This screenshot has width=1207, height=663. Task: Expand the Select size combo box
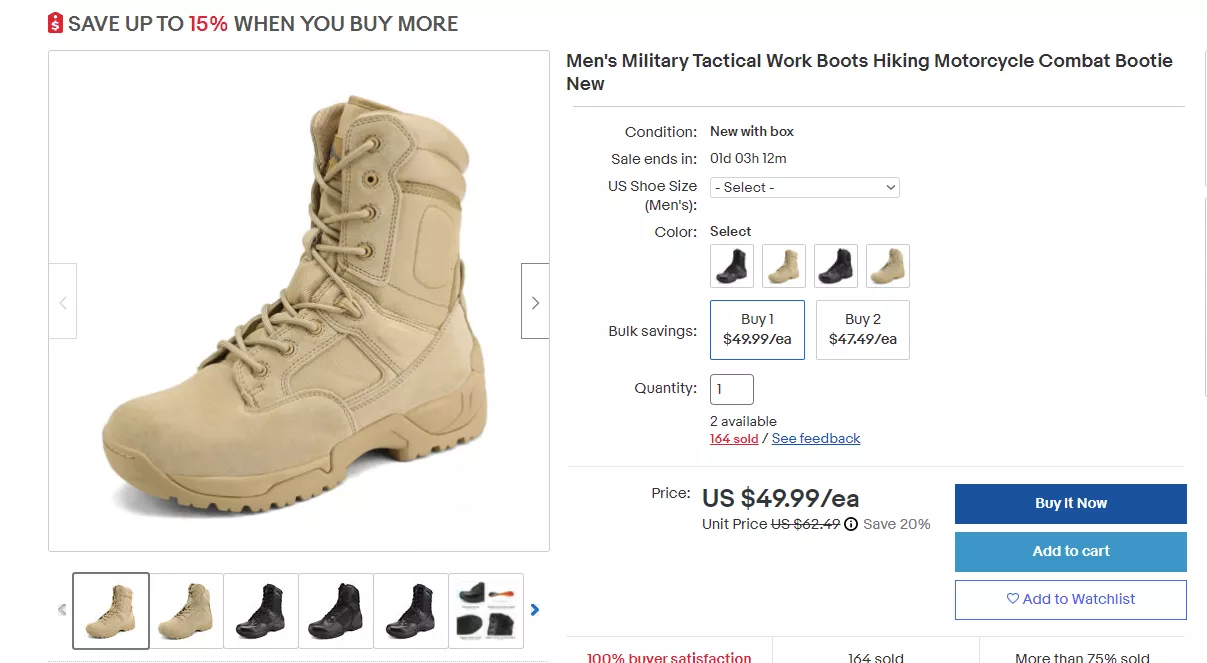coord(804,187)
